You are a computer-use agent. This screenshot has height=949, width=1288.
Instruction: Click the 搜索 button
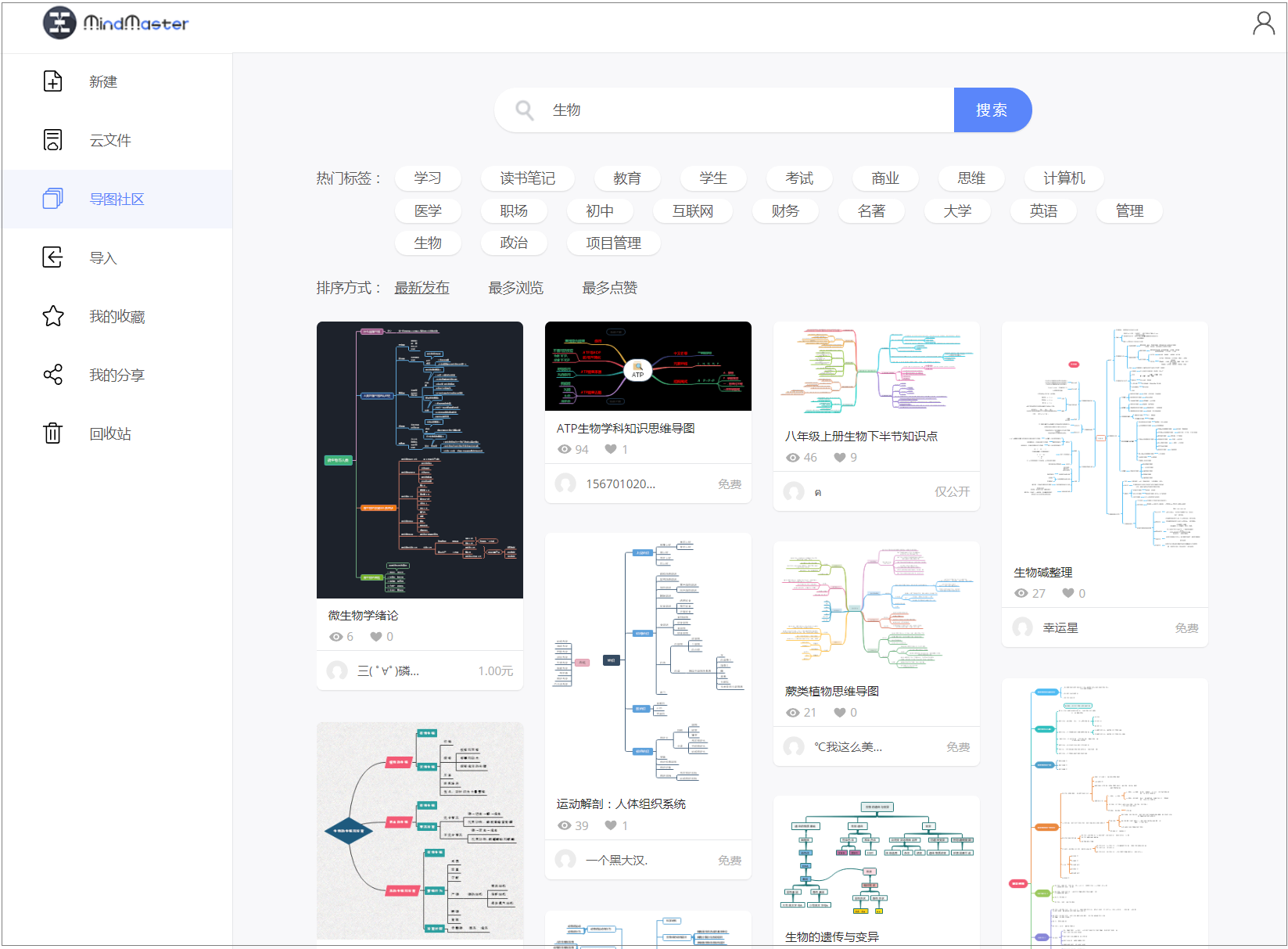pos(992,110)
